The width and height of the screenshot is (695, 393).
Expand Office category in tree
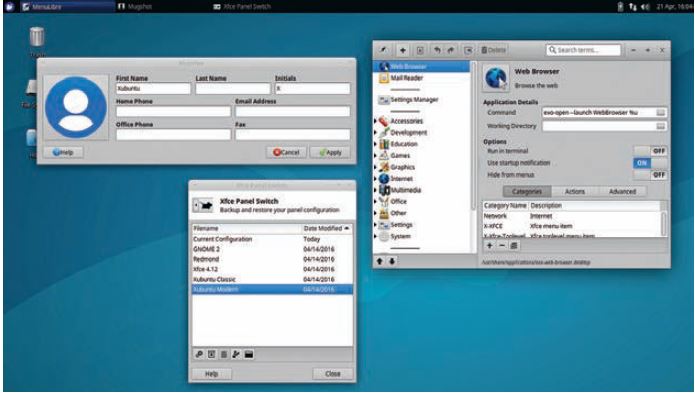376,202
